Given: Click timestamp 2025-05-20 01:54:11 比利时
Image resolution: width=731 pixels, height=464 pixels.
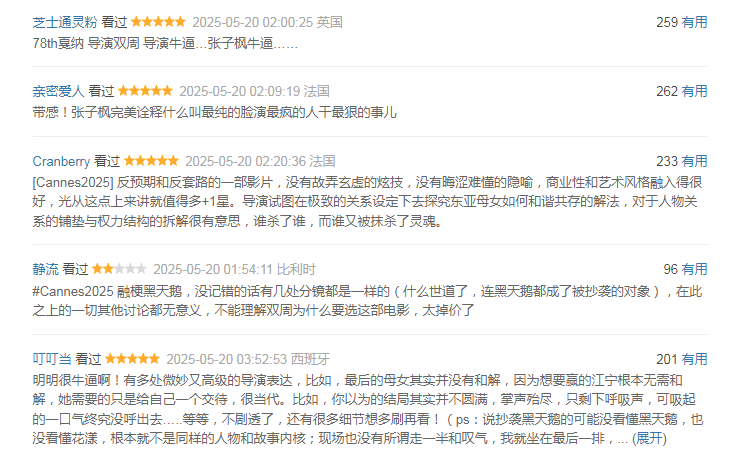Looking at the screenshot, I should tap(234, 269).
